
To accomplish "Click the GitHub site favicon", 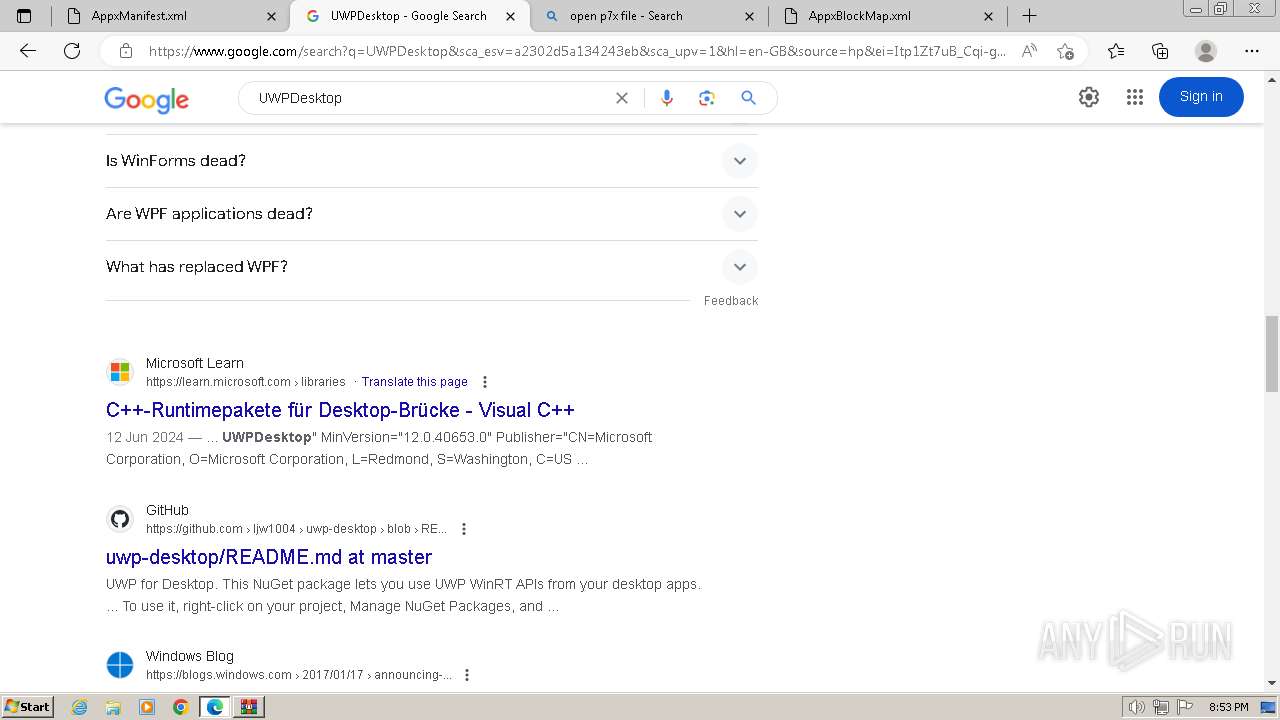I will click(x=120, y=519).
